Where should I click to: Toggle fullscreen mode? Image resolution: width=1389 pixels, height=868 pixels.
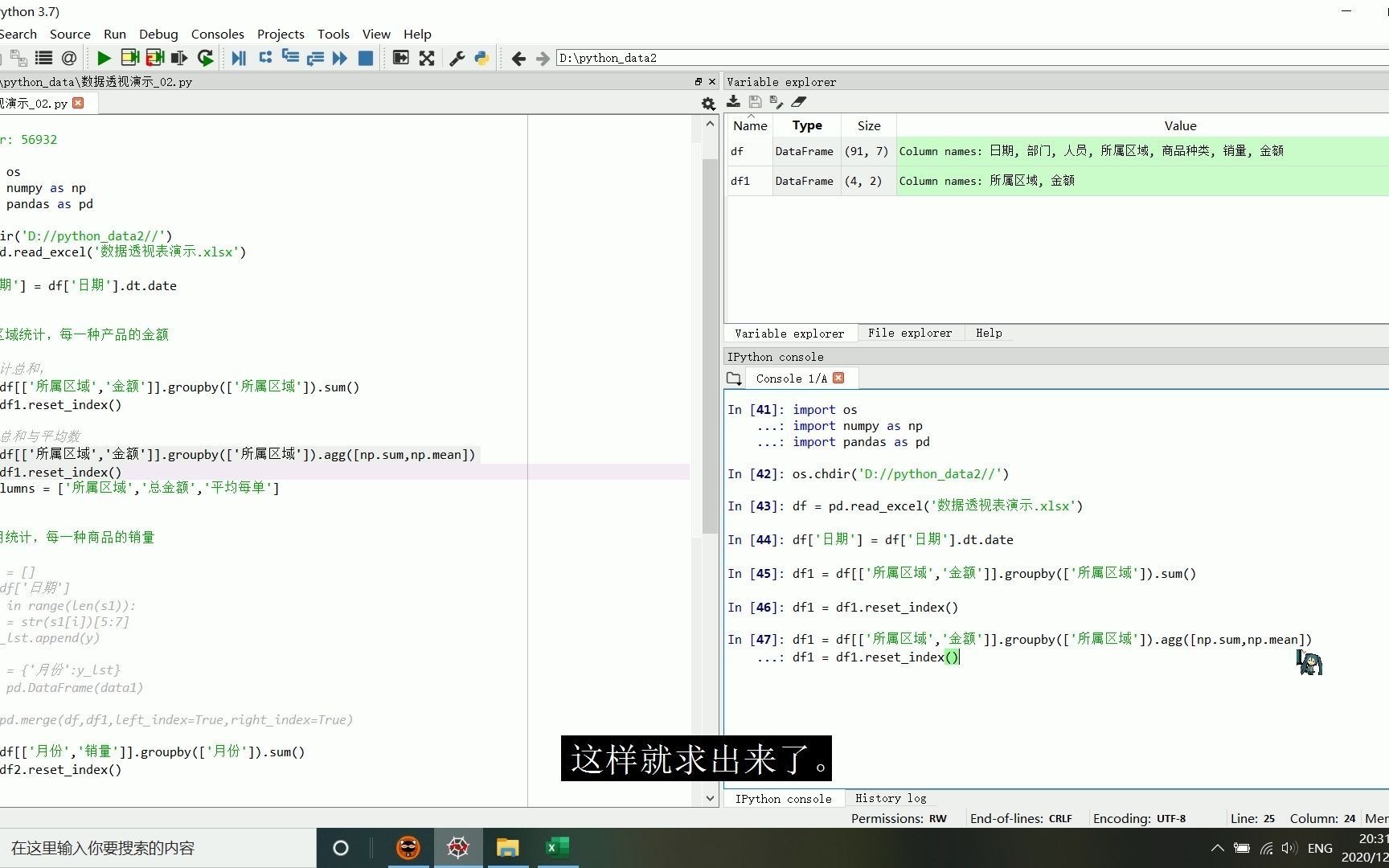426,58
